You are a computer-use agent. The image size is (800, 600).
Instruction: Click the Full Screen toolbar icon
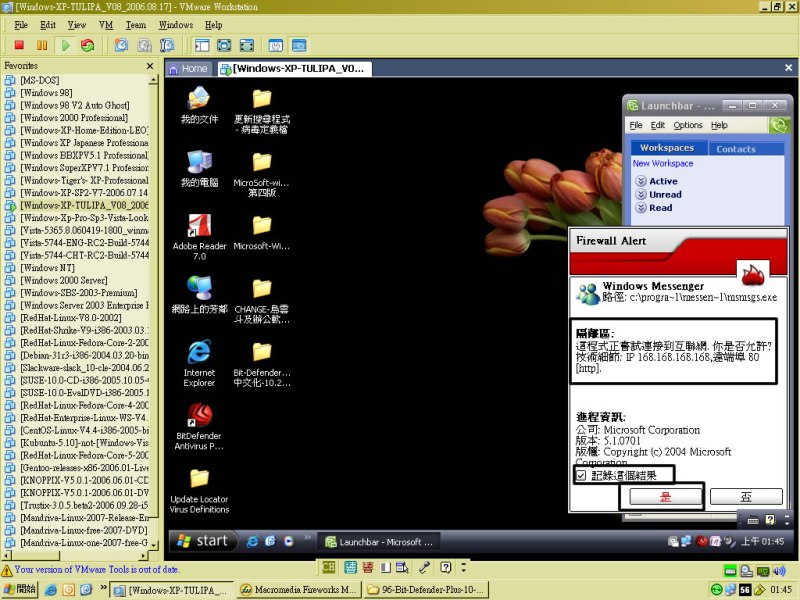click(x=247, y=45)
